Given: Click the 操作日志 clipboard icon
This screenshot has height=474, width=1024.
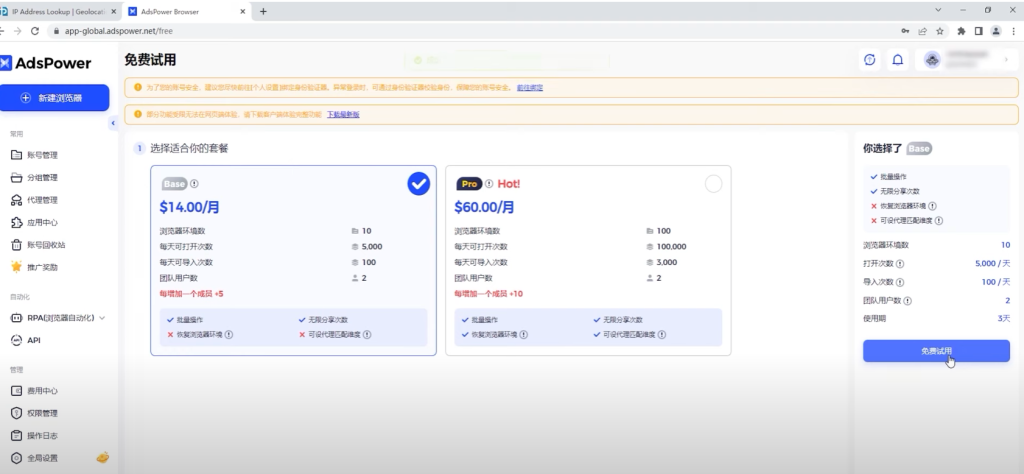Looking at the screenshot, I should [16, 435].
